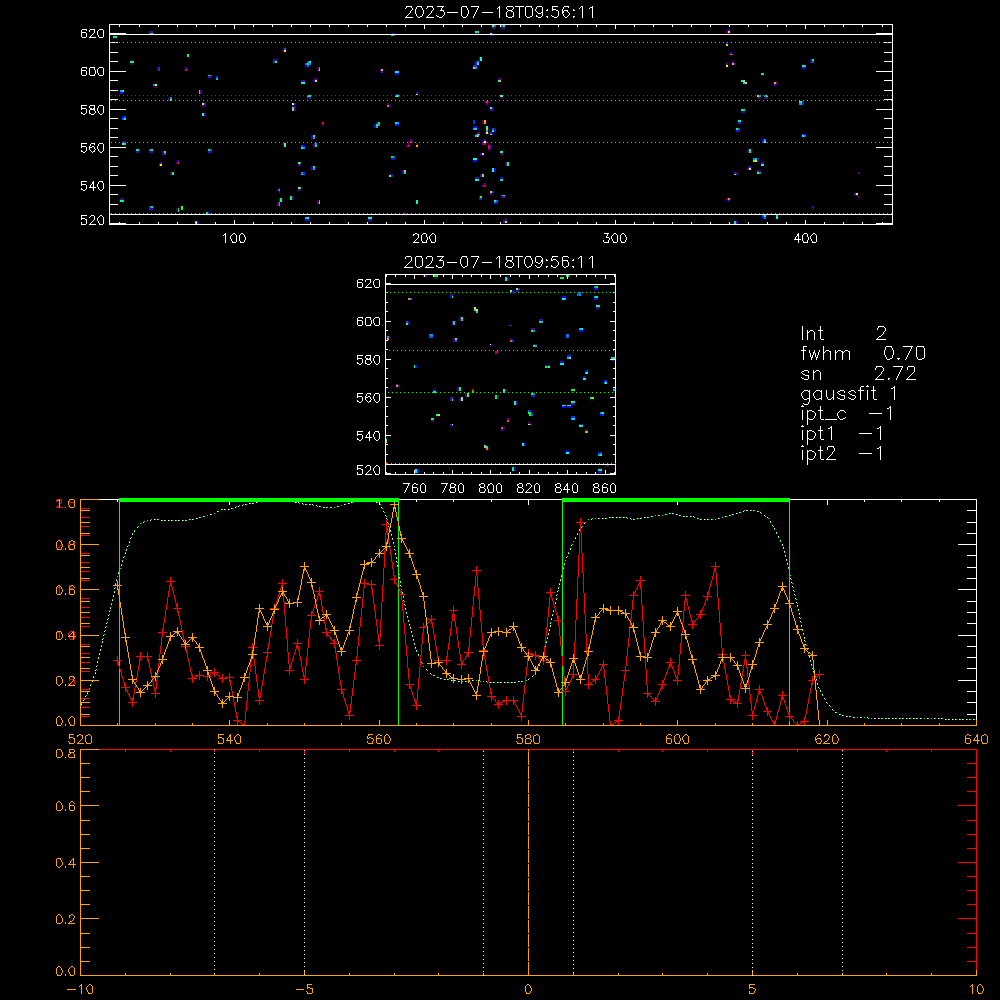Click the '820' x-axis label of the middle plot
This screenshot has width=1000, height=1000.
click(x=529, y=489)
